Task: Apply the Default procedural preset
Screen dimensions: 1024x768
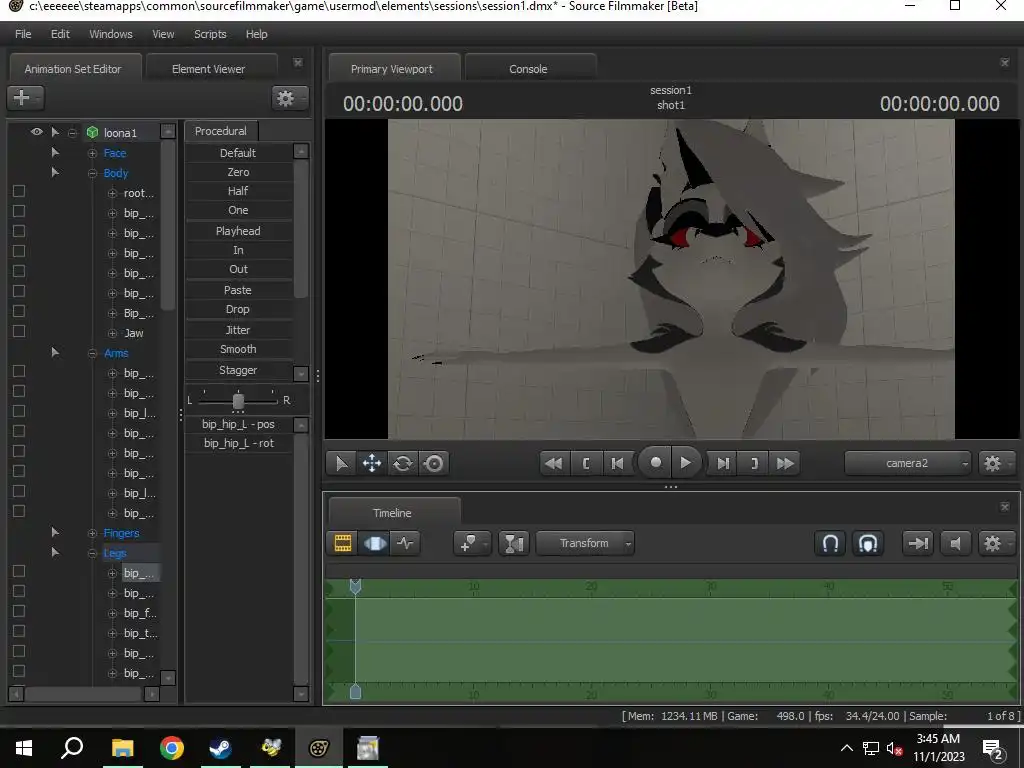Action: click(238, 153)
